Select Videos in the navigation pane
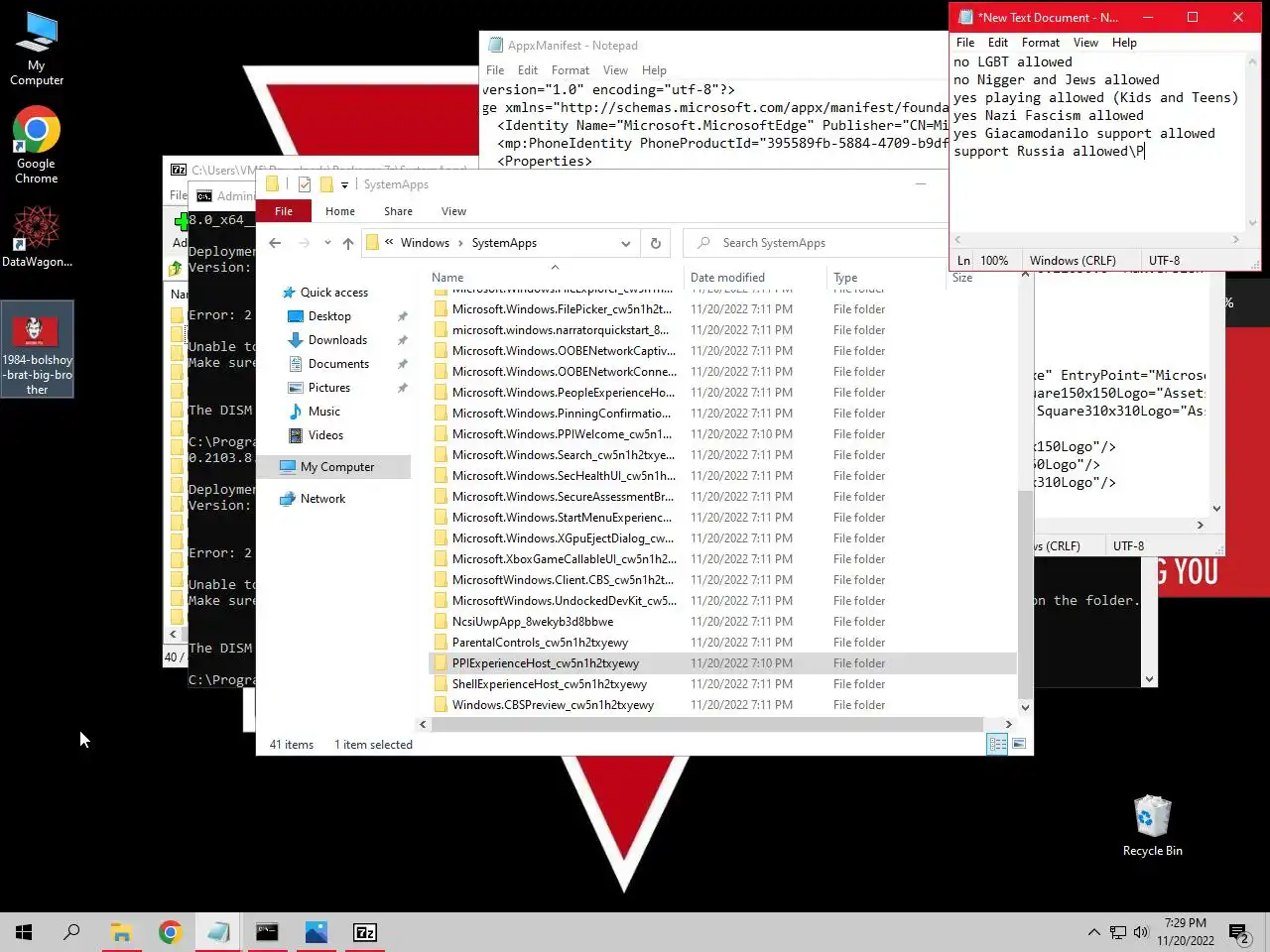Image resolution: width=1270 pixels, height=952 pixels. tap(325, 435)
